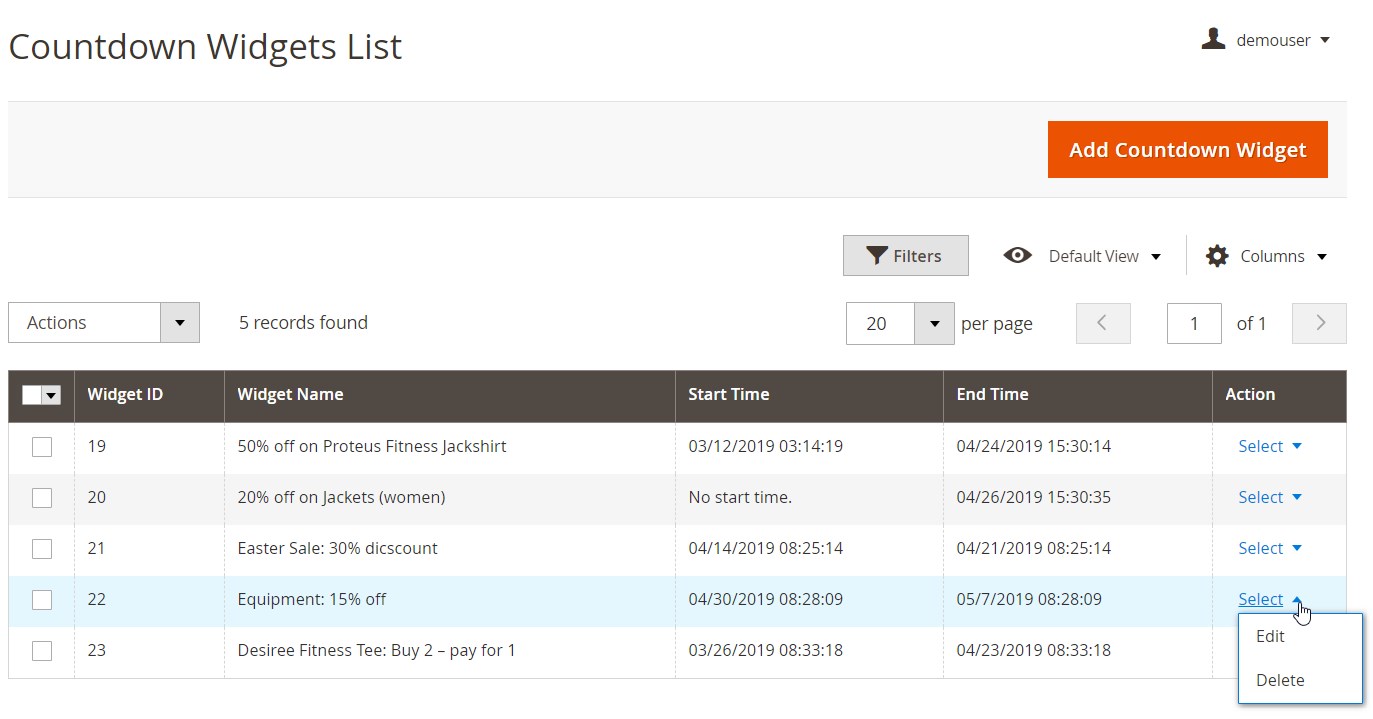Select the checkbox for Easter Sale row

pos(42,549)
